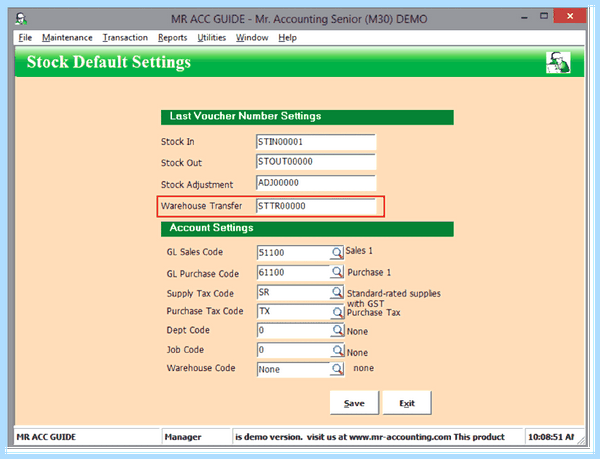Open lookup for Warehouse Code

point(337,369)
